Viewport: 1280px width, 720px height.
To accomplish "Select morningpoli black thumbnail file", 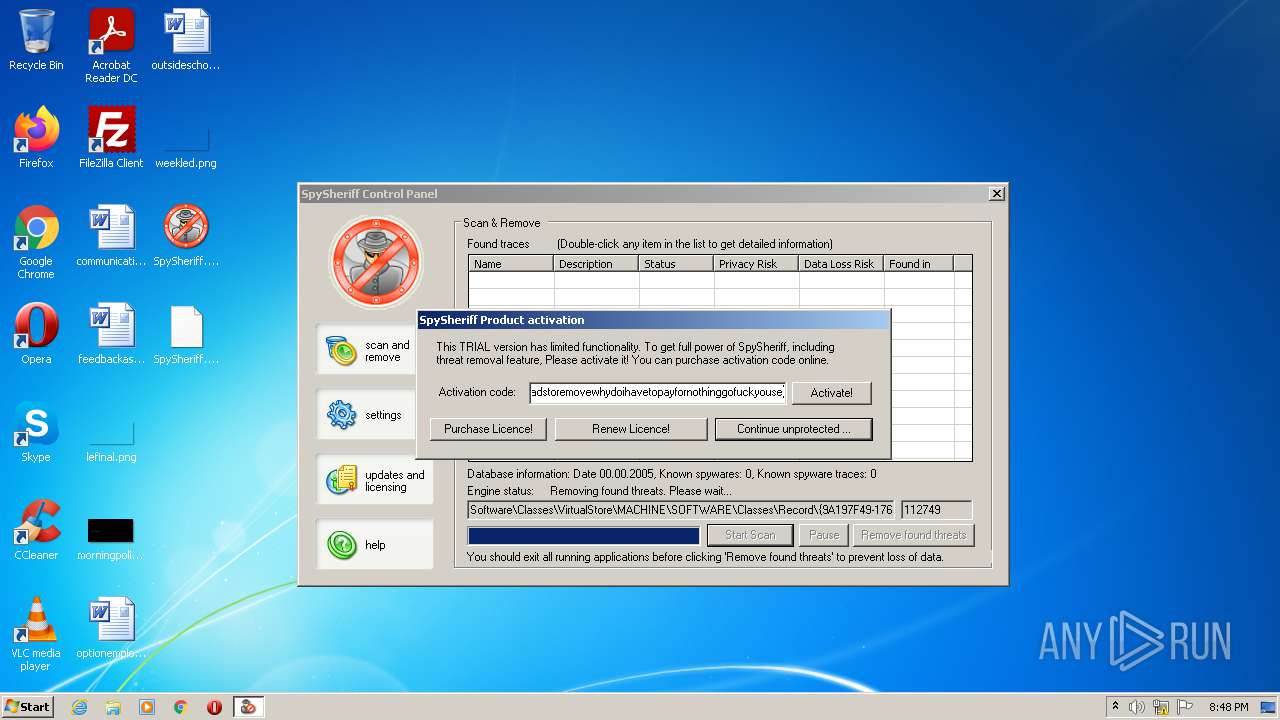I will point(111,540).
